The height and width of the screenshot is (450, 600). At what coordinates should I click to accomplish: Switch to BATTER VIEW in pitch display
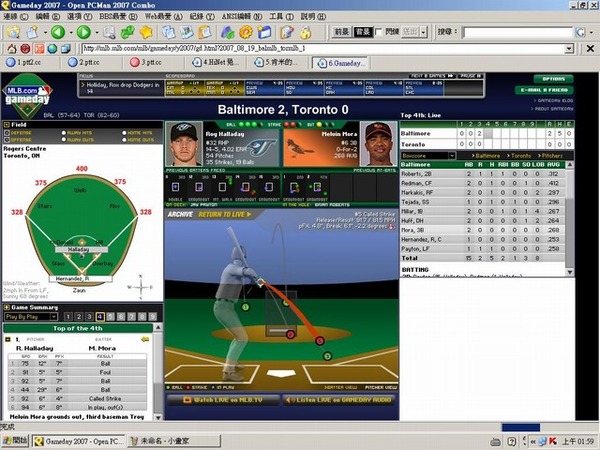(x=340, y=388)
